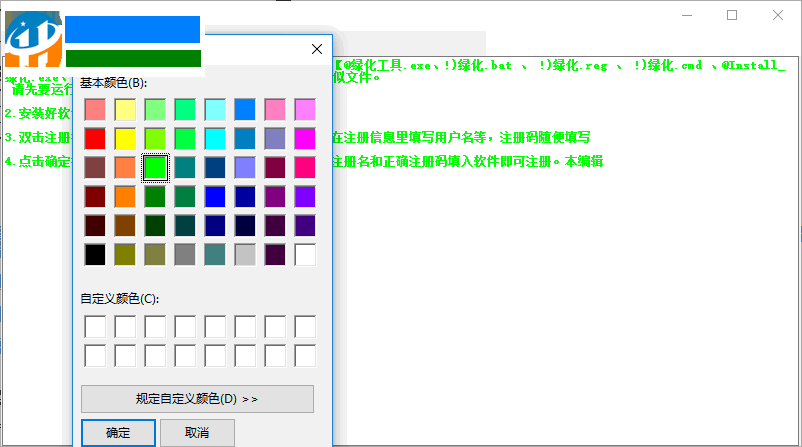Click the green text containing @Install_
Image resolution: width=802 pixels, height=447 pixels.
tap(560, 65)
